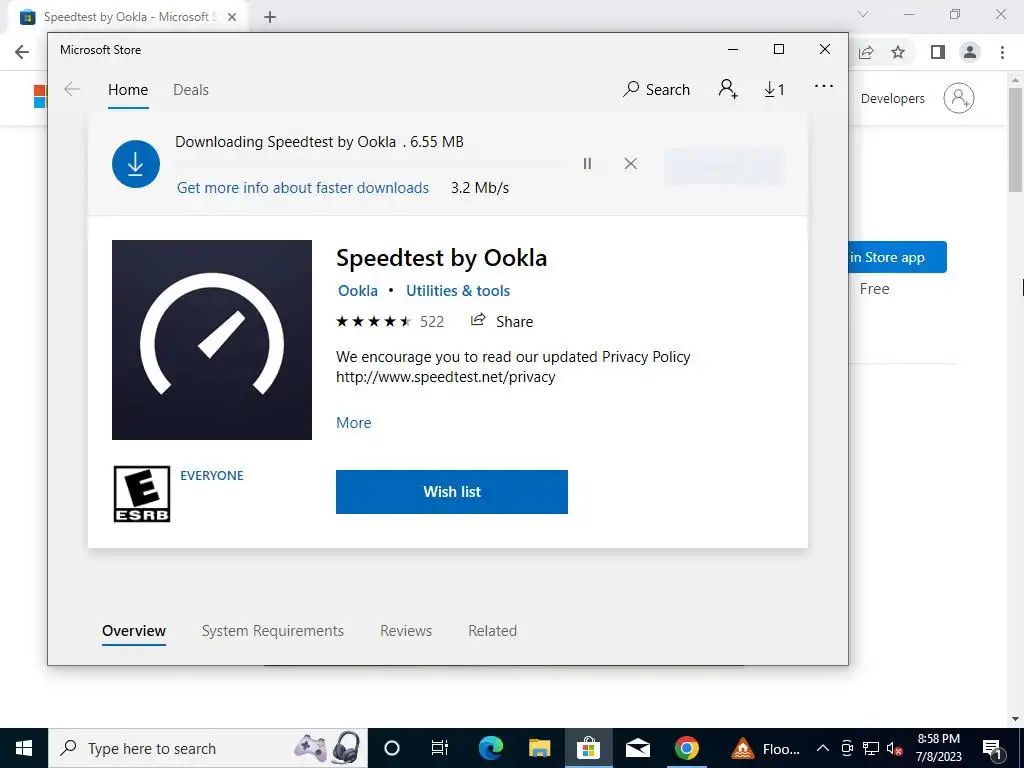Open Task View on taskbar
Viewport: 1024px width, 768px height.
440,748
